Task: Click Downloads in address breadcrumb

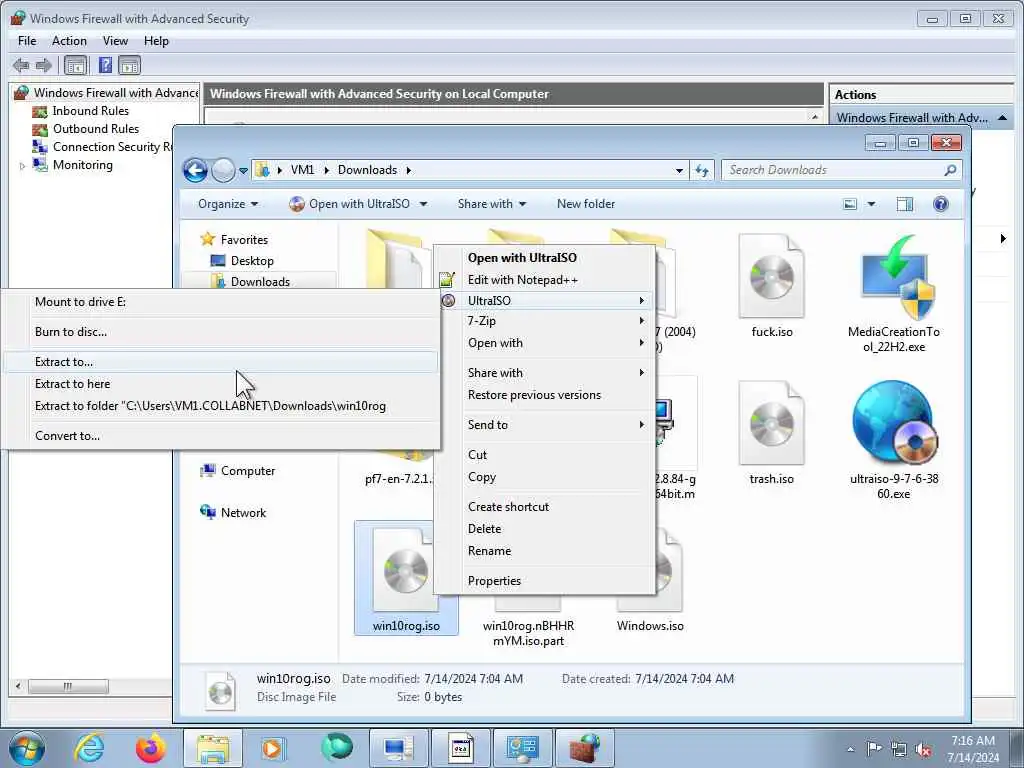Action: click(367, 170)
